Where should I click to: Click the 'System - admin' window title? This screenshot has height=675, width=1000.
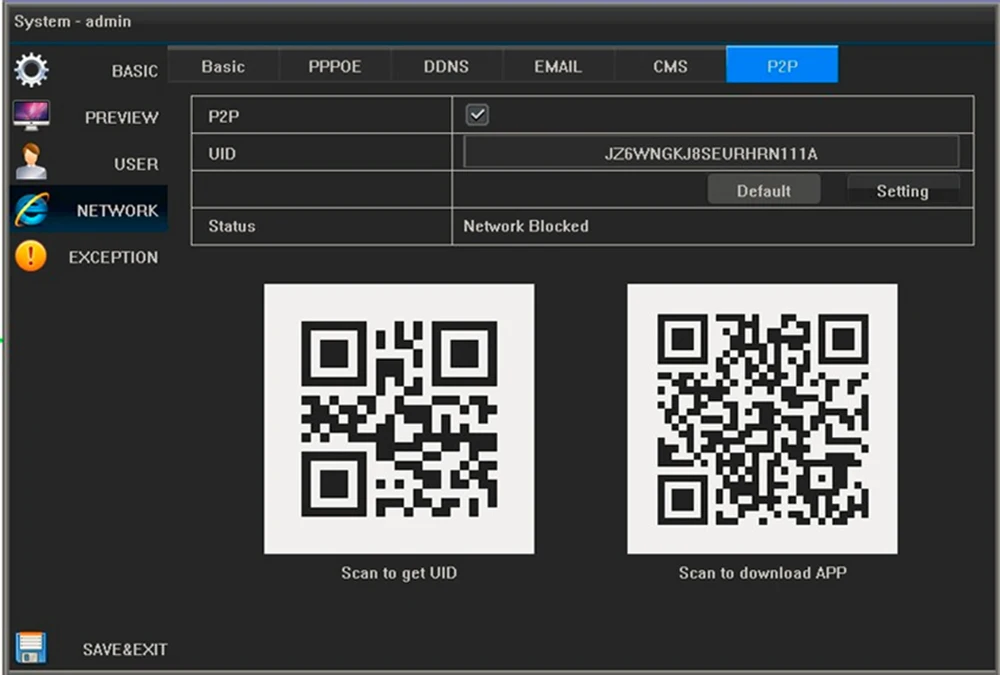tap(73, 21)
